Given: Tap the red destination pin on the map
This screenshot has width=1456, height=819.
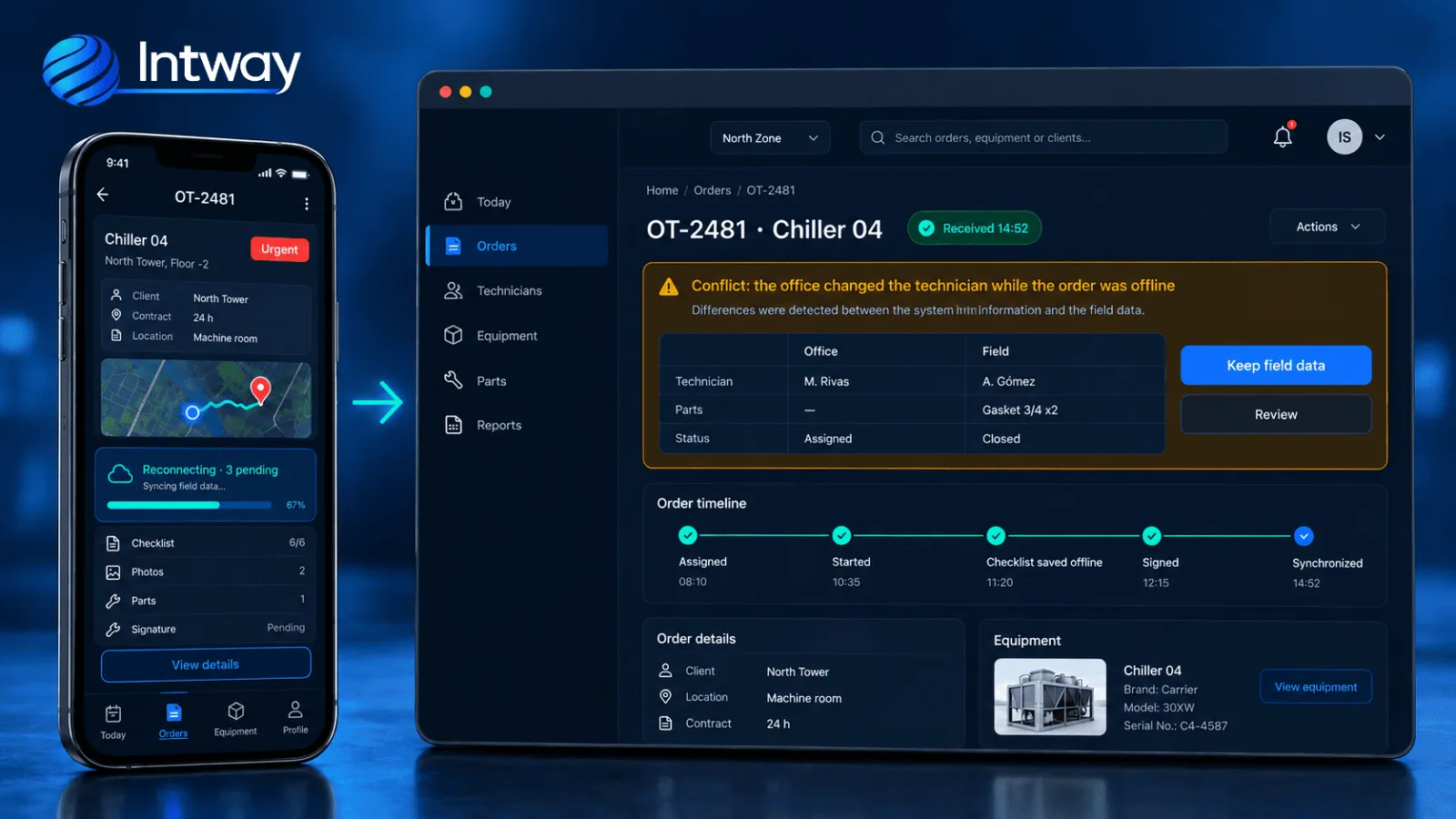Looking at the screenshot, I should 260,389.
